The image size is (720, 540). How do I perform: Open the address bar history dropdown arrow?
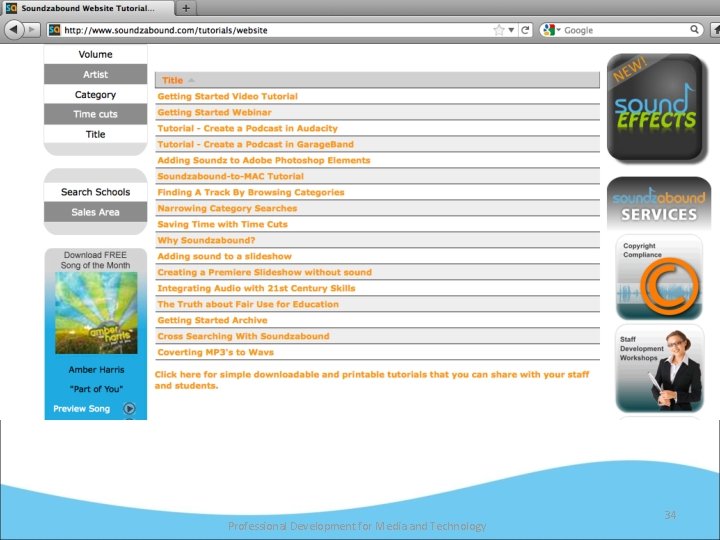511,30
